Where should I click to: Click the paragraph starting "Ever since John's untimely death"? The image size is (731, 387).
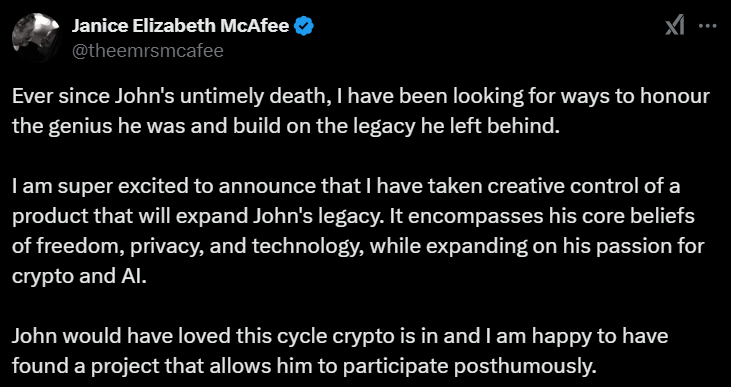click(360, 112)
